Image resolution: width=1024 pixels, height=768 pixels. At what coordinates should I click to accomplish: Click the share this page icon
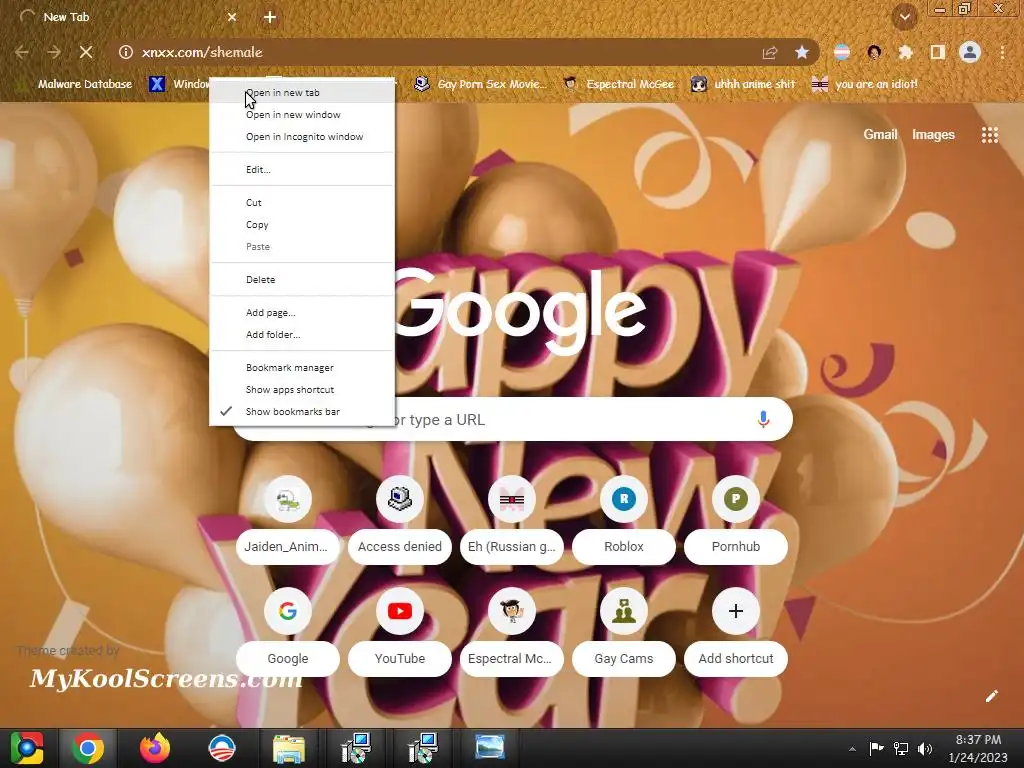pos(770,52)
